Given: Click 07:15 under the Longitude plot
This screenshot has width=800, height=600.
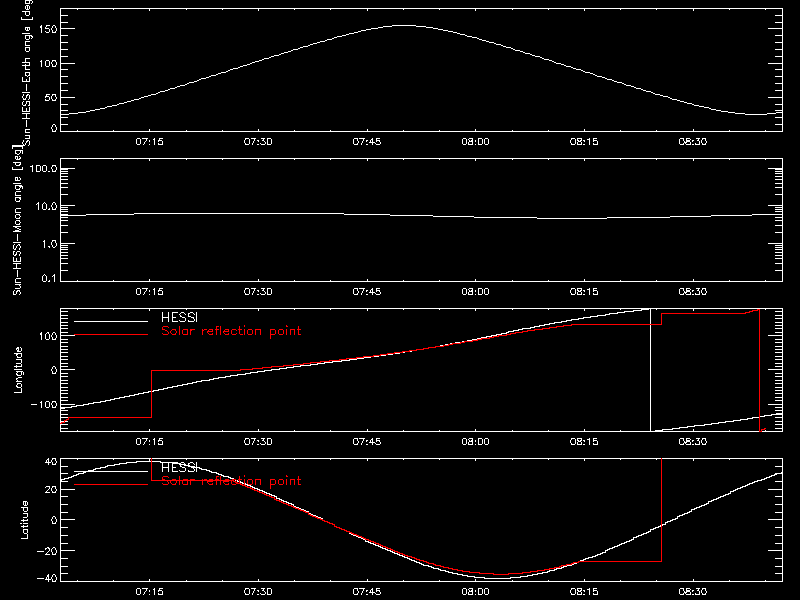Looking at the screenshot, I should click(x=149, y=442).
